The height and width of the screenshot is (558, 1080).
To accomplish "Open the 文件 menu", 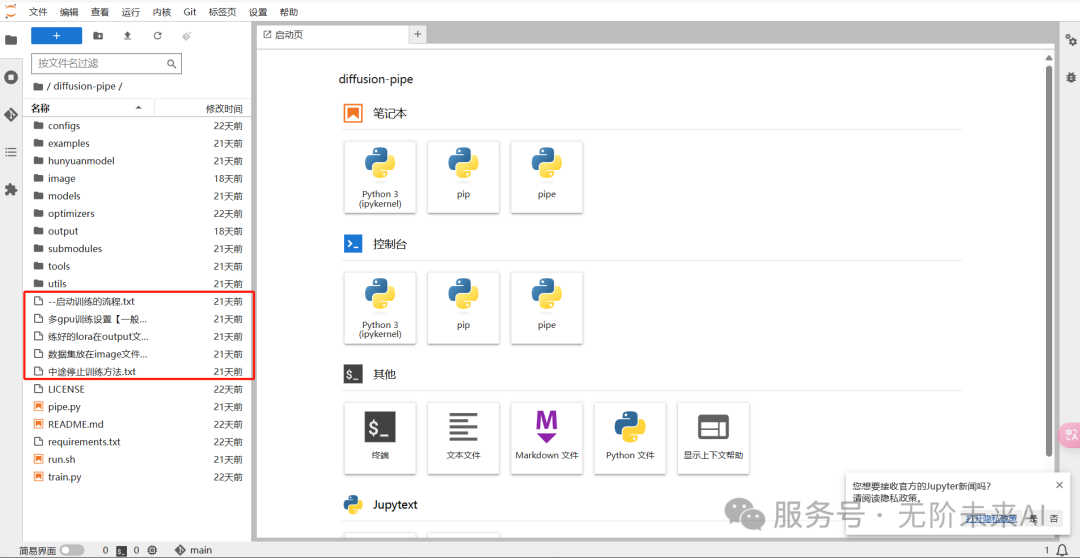I will point(39,12).
